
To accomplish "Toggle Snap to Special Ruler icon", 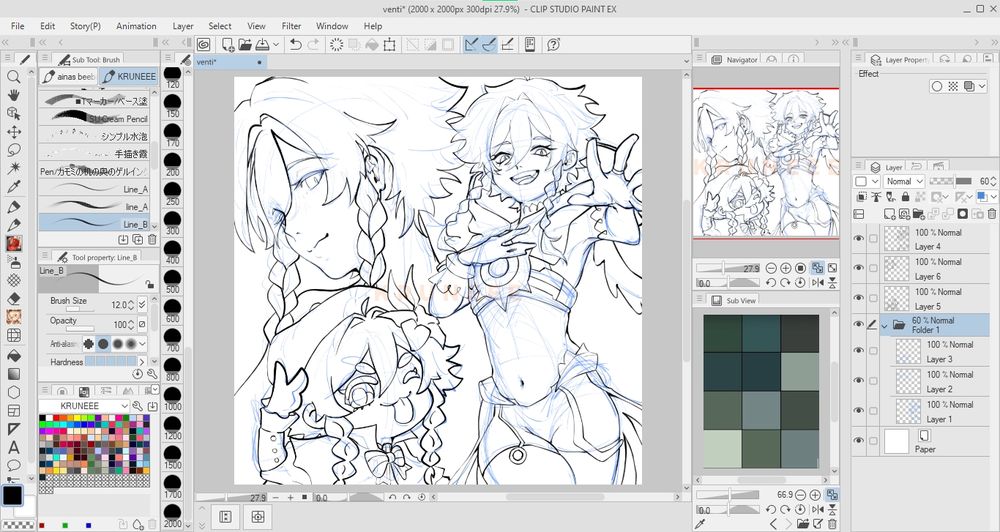I will tap(489, 44).
